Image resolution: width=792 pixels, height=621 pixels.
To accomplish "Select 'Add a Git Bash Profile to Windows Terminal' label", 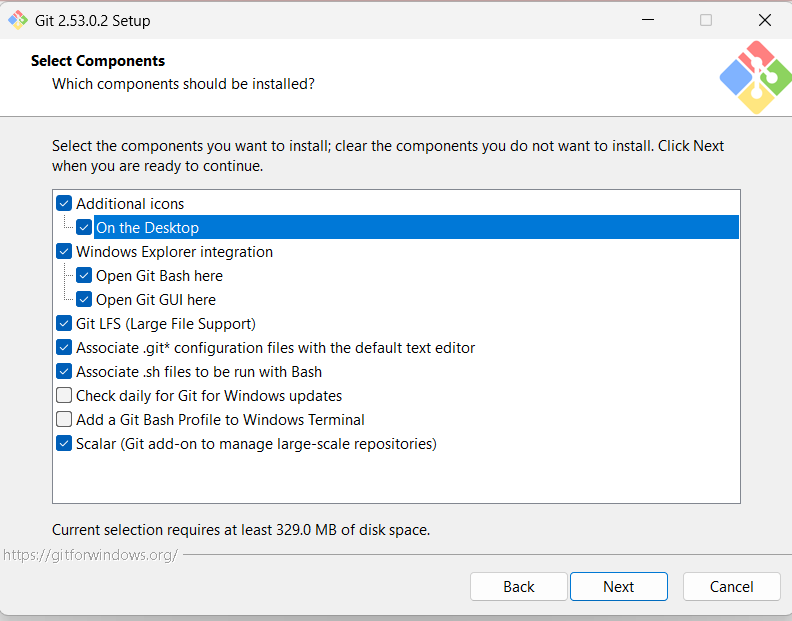I will click(x=220, y=420).
